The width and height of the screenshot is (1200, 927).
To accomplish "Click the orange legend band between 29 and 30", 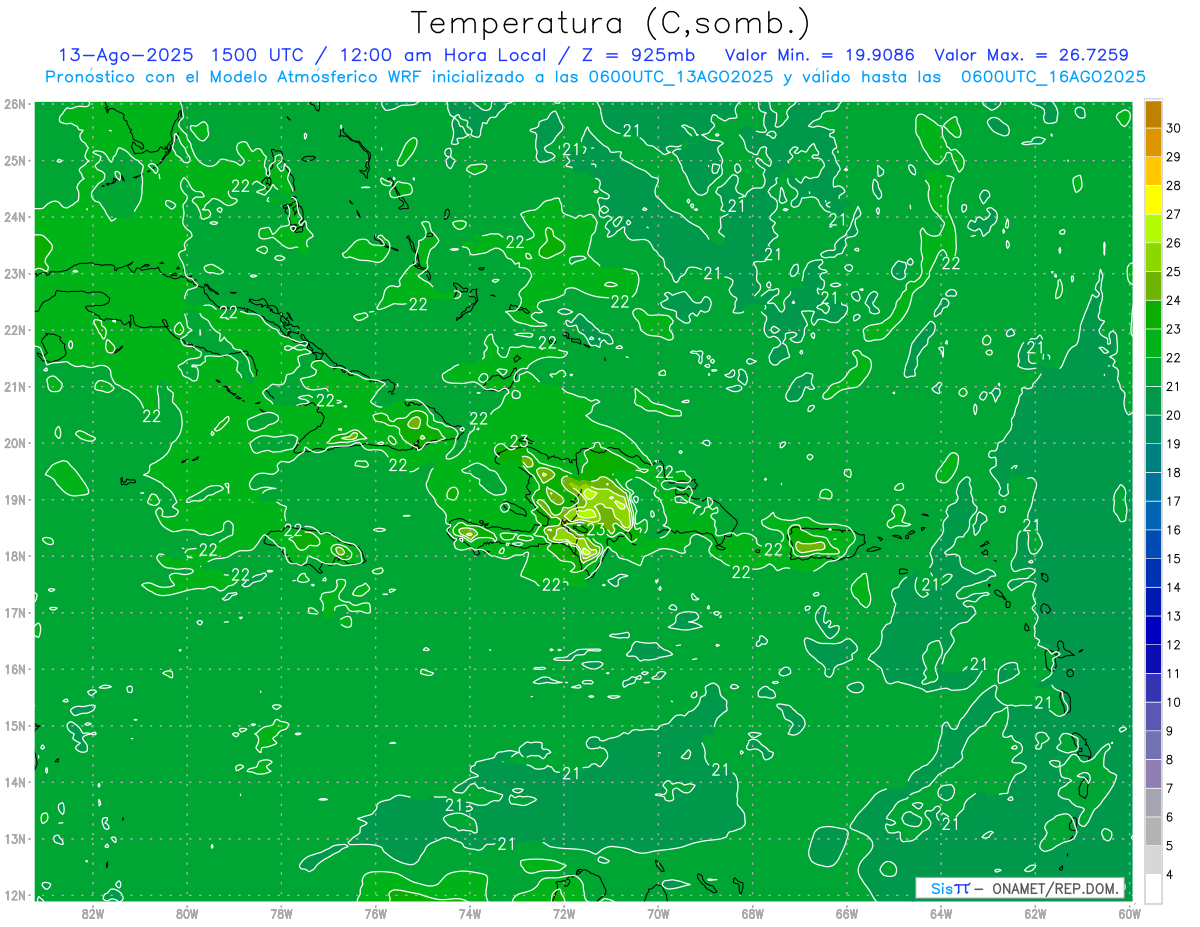I will [1153, 142].
